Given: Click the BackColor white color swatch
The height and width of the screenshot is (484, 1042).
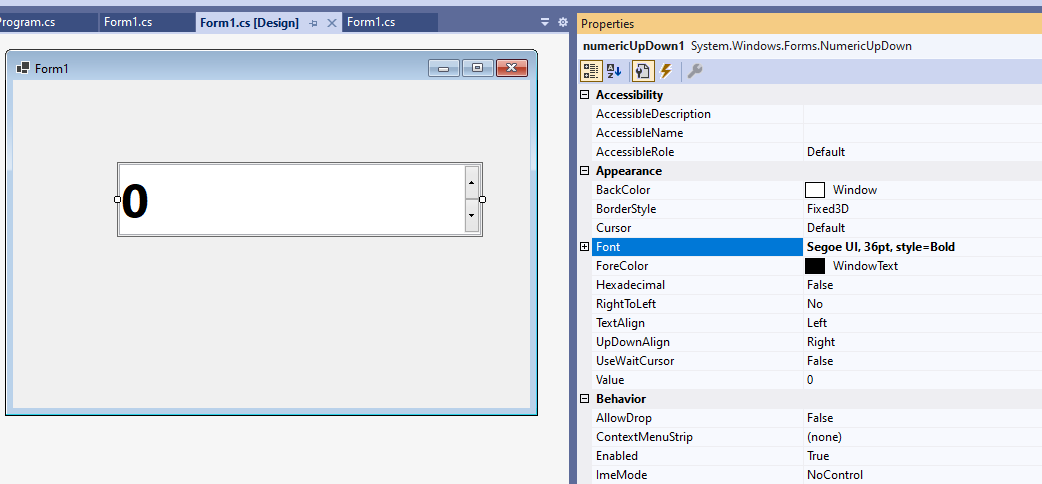Looking at the screenshot, I should click(815, 190).
